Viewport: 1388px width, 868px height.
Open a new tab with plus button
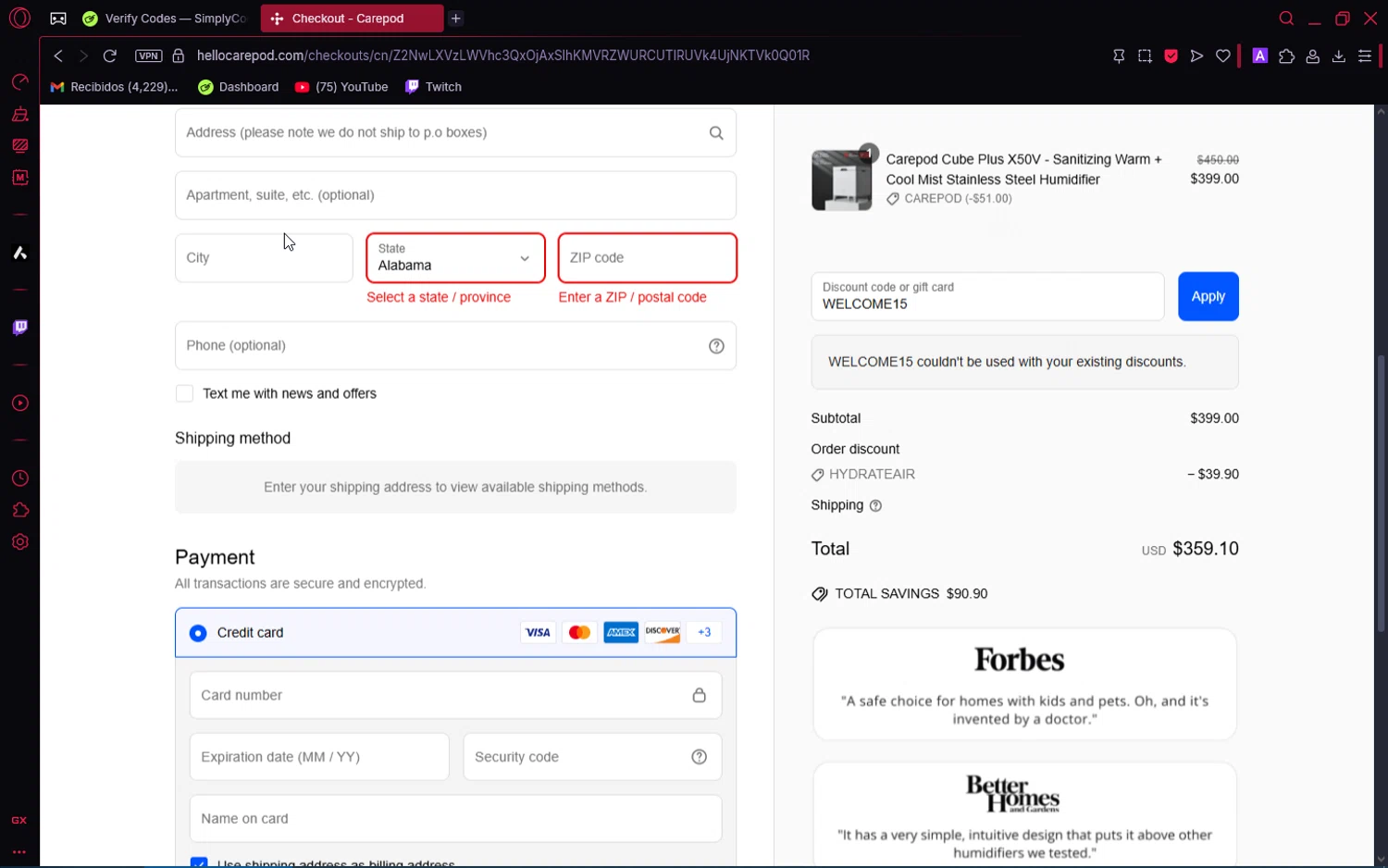(456, 19)
